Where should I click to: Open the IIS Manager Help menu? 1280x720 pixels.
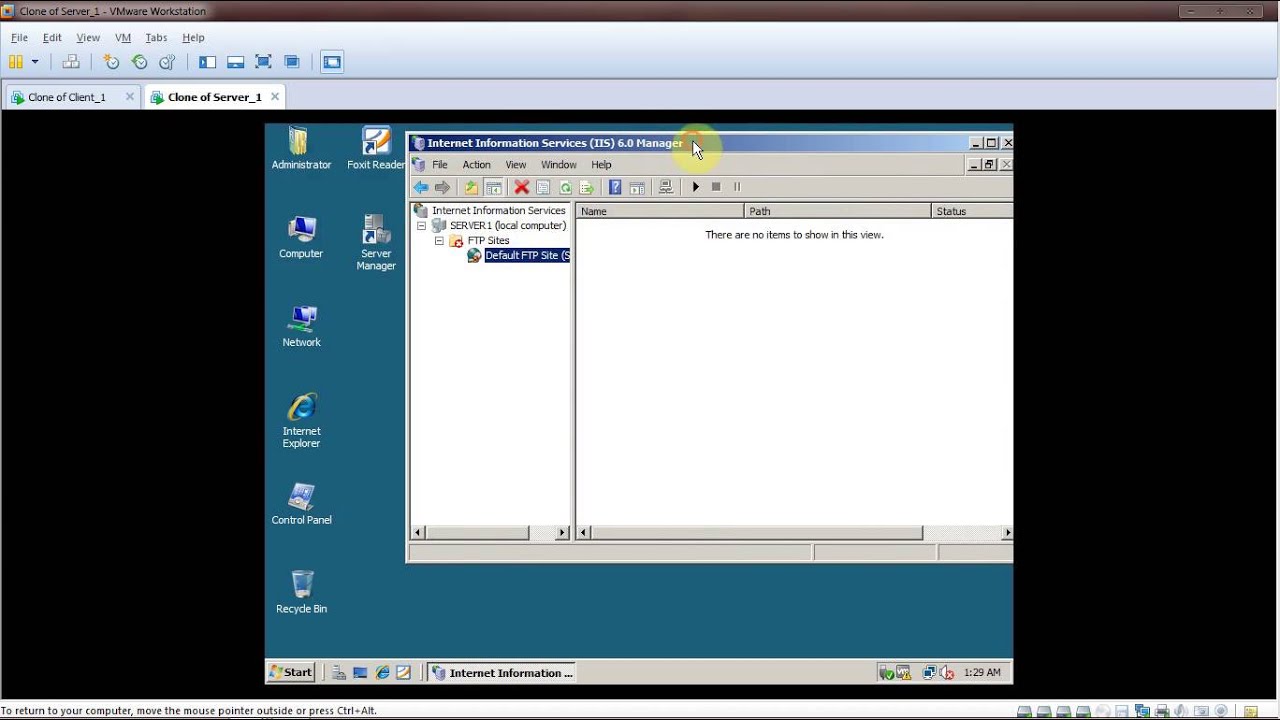(x=601, y=165)
